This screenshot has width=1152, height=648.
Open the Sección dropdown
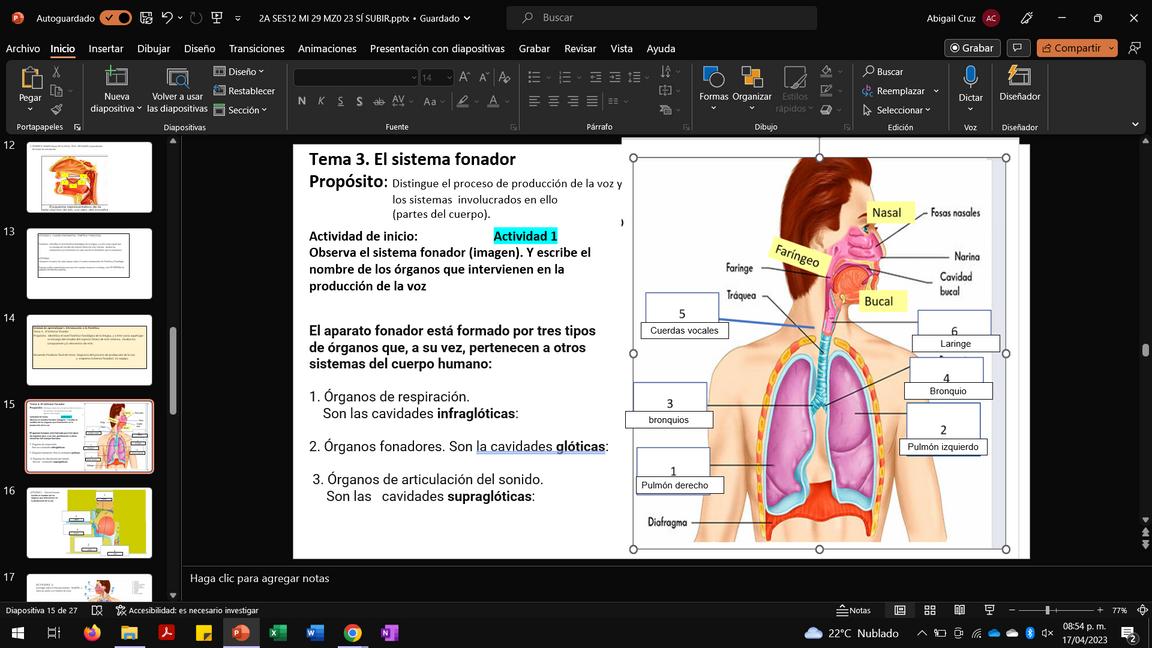pos(242,110)
